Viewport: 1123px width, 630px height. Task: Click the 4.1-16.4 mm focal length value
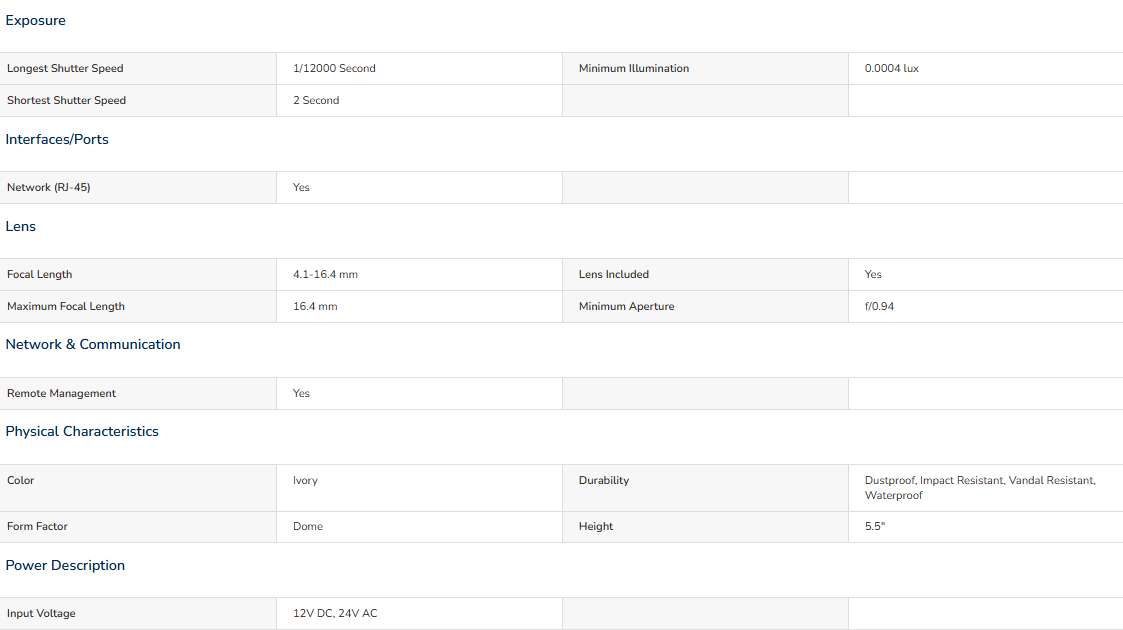pyautogui.click(x=325, y=275)
